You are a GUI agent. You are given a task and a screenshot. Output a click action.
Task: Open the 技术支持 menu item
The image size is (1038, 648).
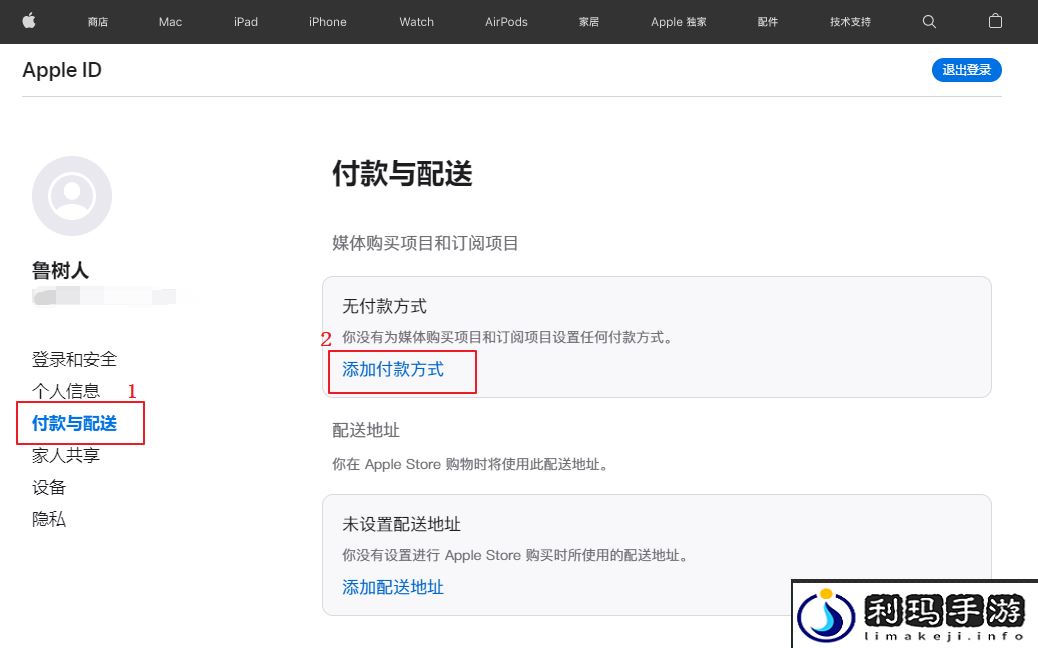(850, 22)
